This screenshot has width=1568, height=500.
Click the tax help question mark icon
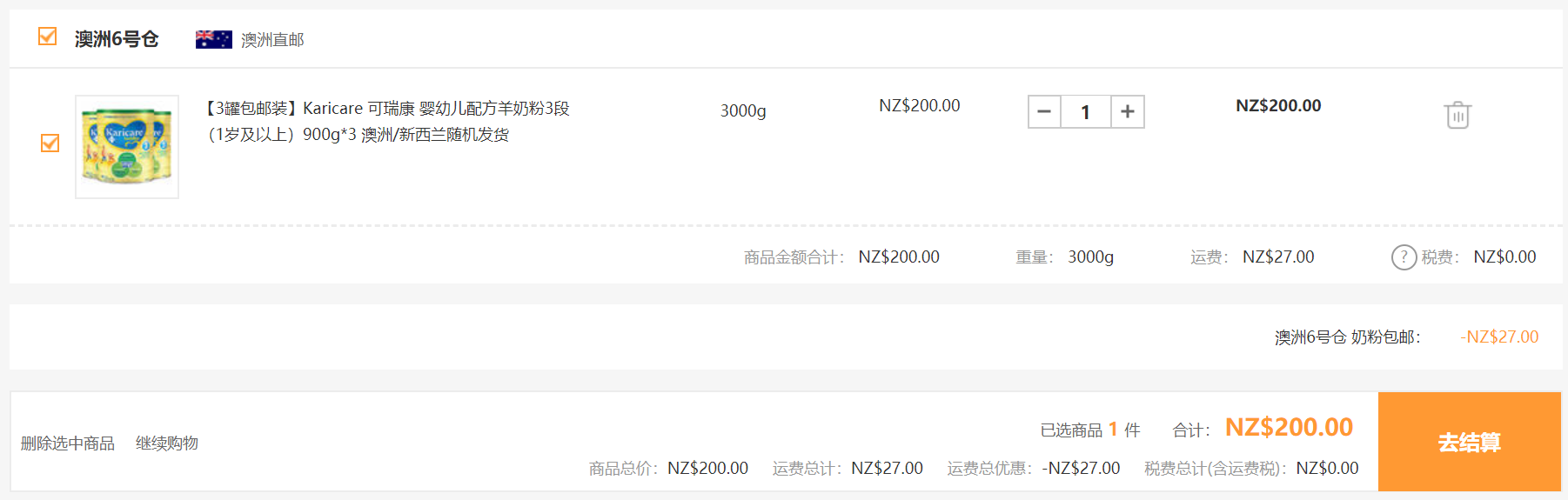click(x=1404, y=257)
